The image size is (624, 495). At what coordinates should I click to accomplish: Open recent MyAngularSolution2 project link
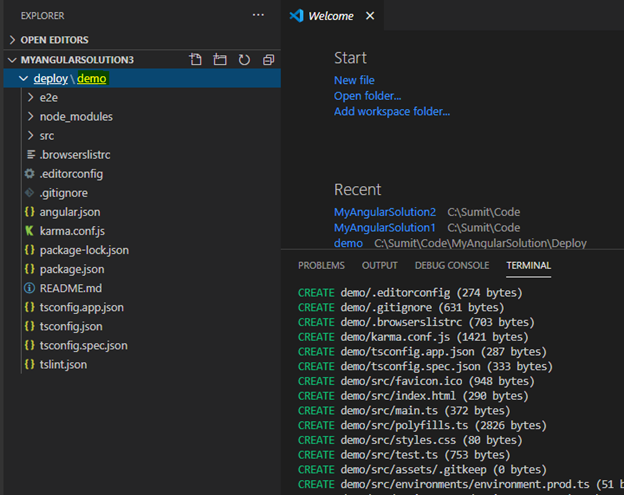(385, 212)
